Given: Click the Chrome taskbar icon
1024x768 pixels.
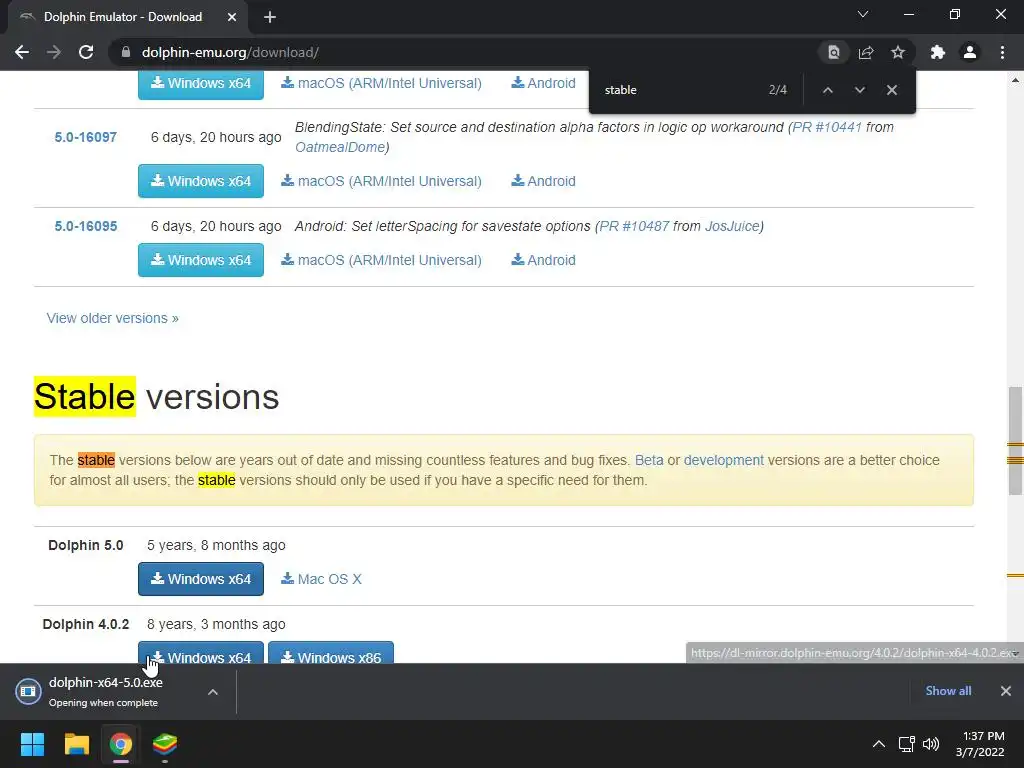Looking at the screenshot, I should coord(121,744).
